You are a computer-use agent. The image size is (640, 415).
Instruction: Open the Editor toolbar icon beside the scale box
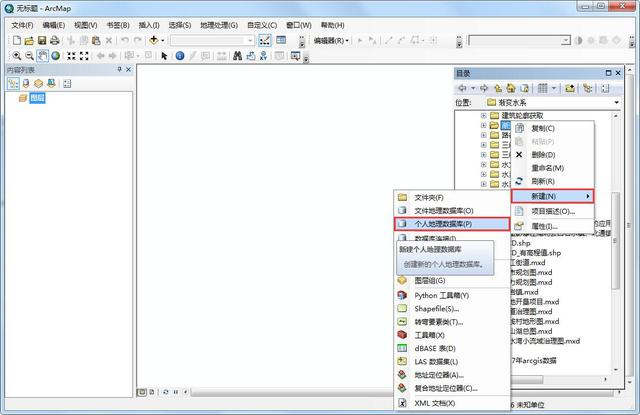click(264, 40)
